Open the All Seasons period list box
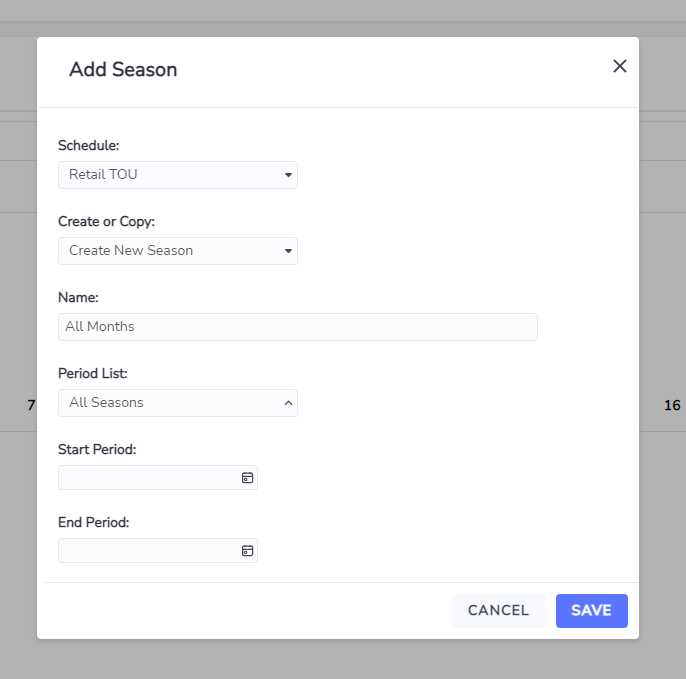The image size is (686, 679). click(178, 403)
